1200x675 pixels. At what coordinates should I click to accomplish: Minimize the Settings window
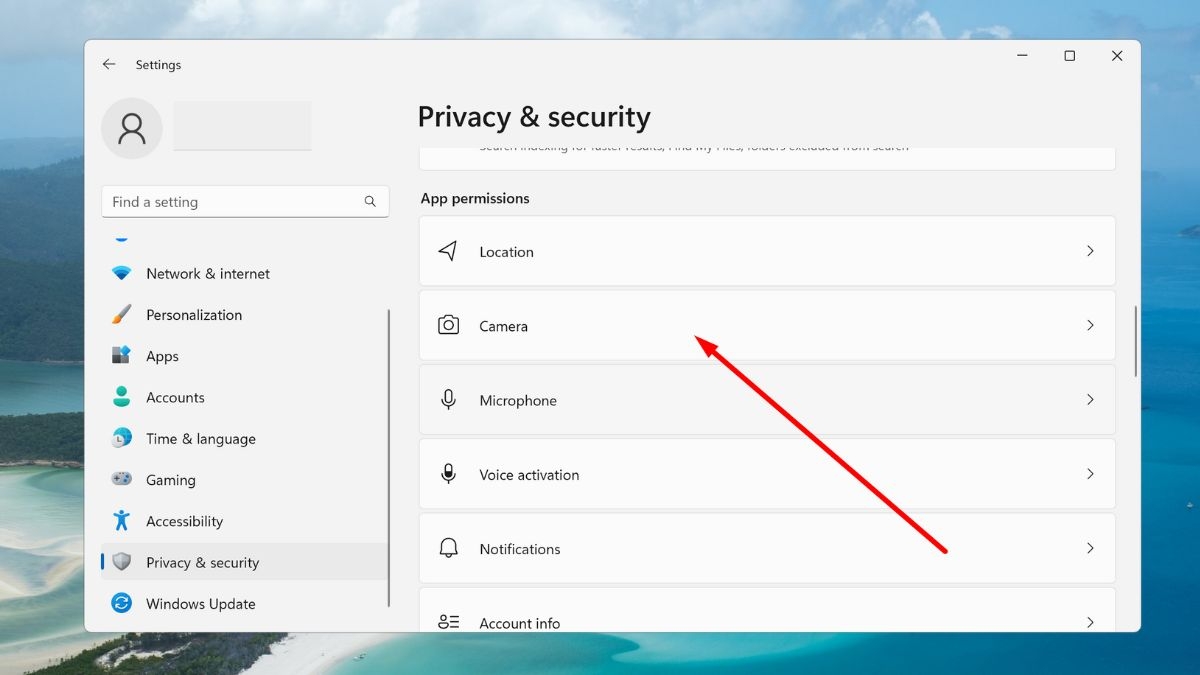coord(1022,56)
